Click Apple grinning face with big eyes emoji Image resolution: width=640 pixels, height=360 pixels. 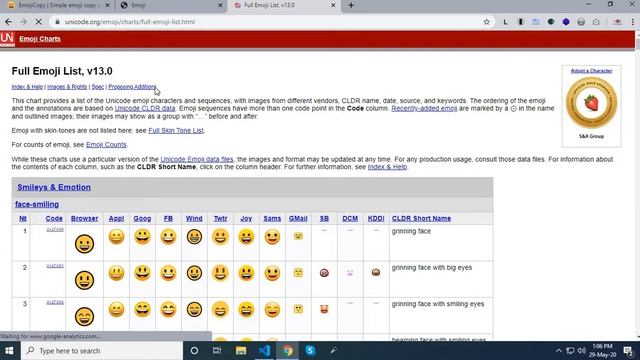tap(116, 273)
